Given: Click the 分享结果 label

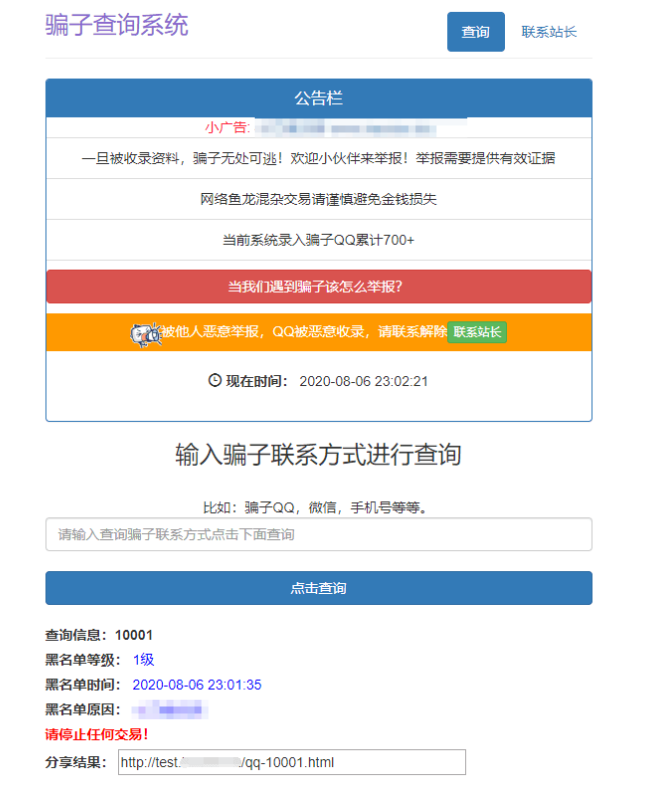Looking at the screenshot, I should 76,762.
